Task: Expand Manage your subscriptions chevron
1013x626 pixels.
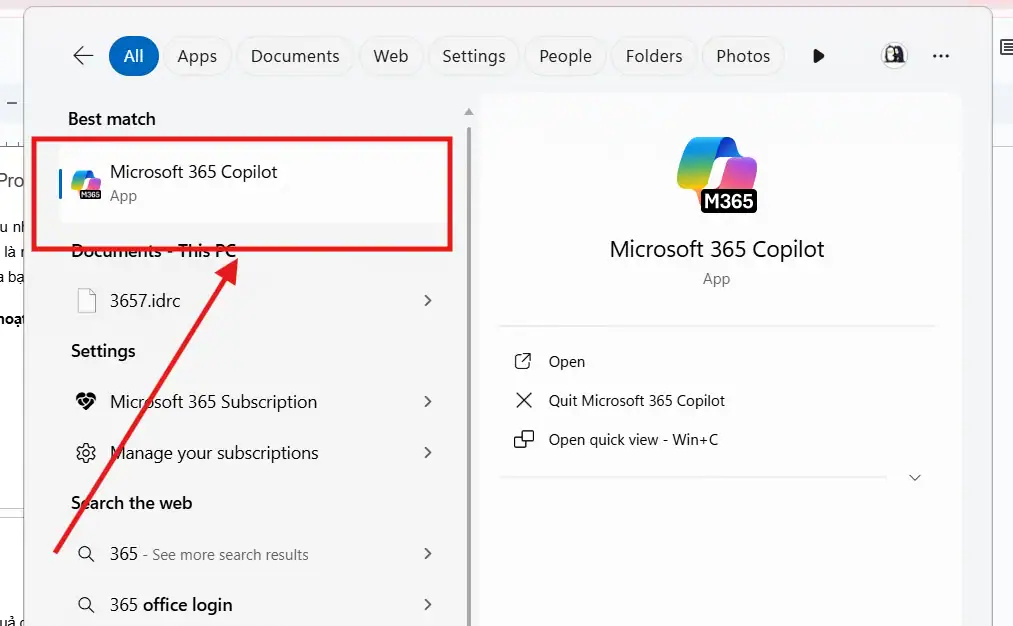Action: tap(428, 453)
